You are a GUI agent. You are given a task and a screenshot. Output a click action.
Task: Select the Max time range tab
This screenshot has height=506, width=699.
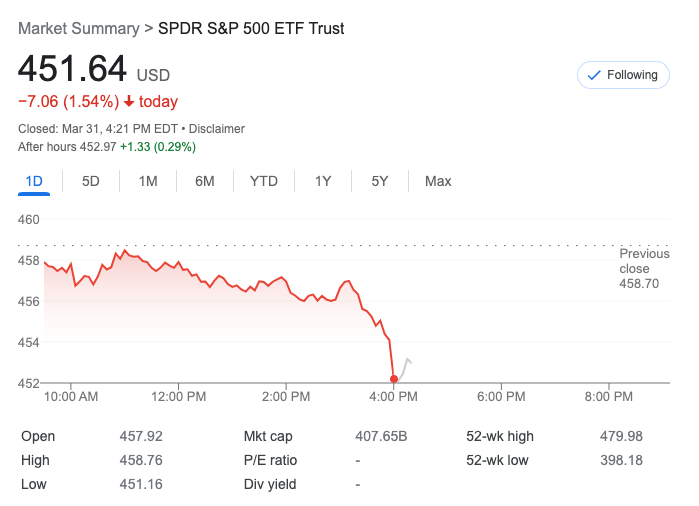tap(438, 181)
